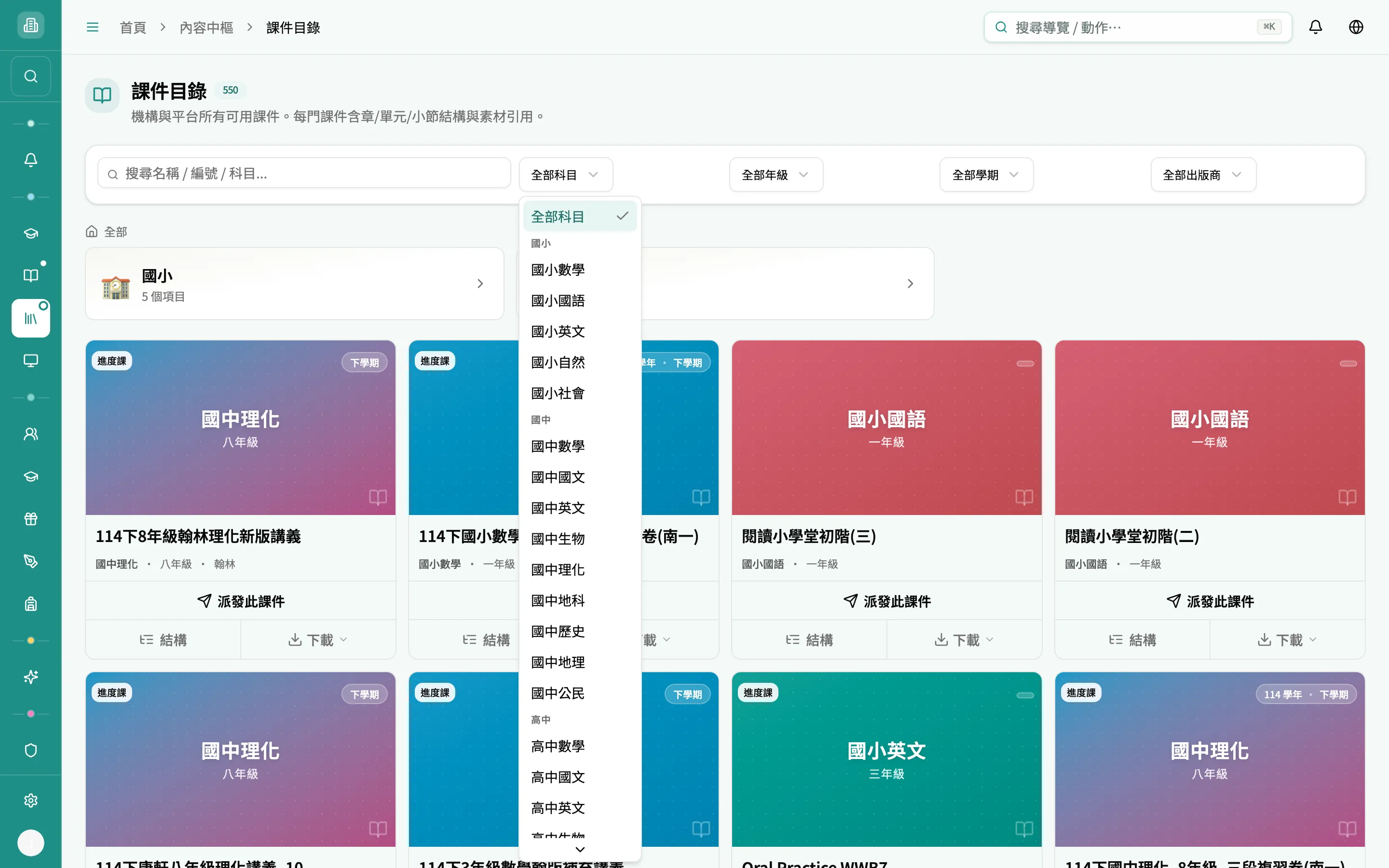Viewport: 1389px width, 868px height.
Task: Open the tag icon in sidebar
Action: (31, 561)
